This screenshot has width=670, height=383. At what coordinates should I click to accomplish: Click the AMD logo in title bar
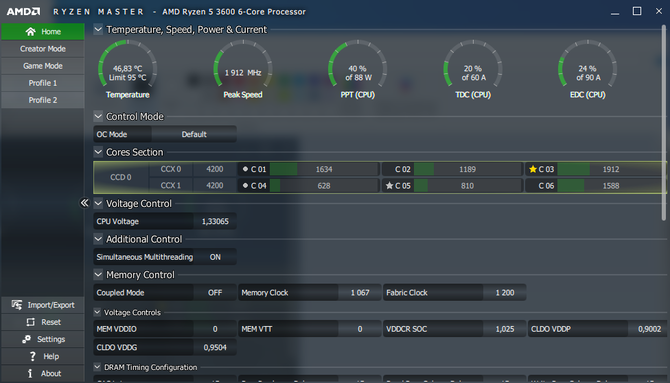(23, 12)
